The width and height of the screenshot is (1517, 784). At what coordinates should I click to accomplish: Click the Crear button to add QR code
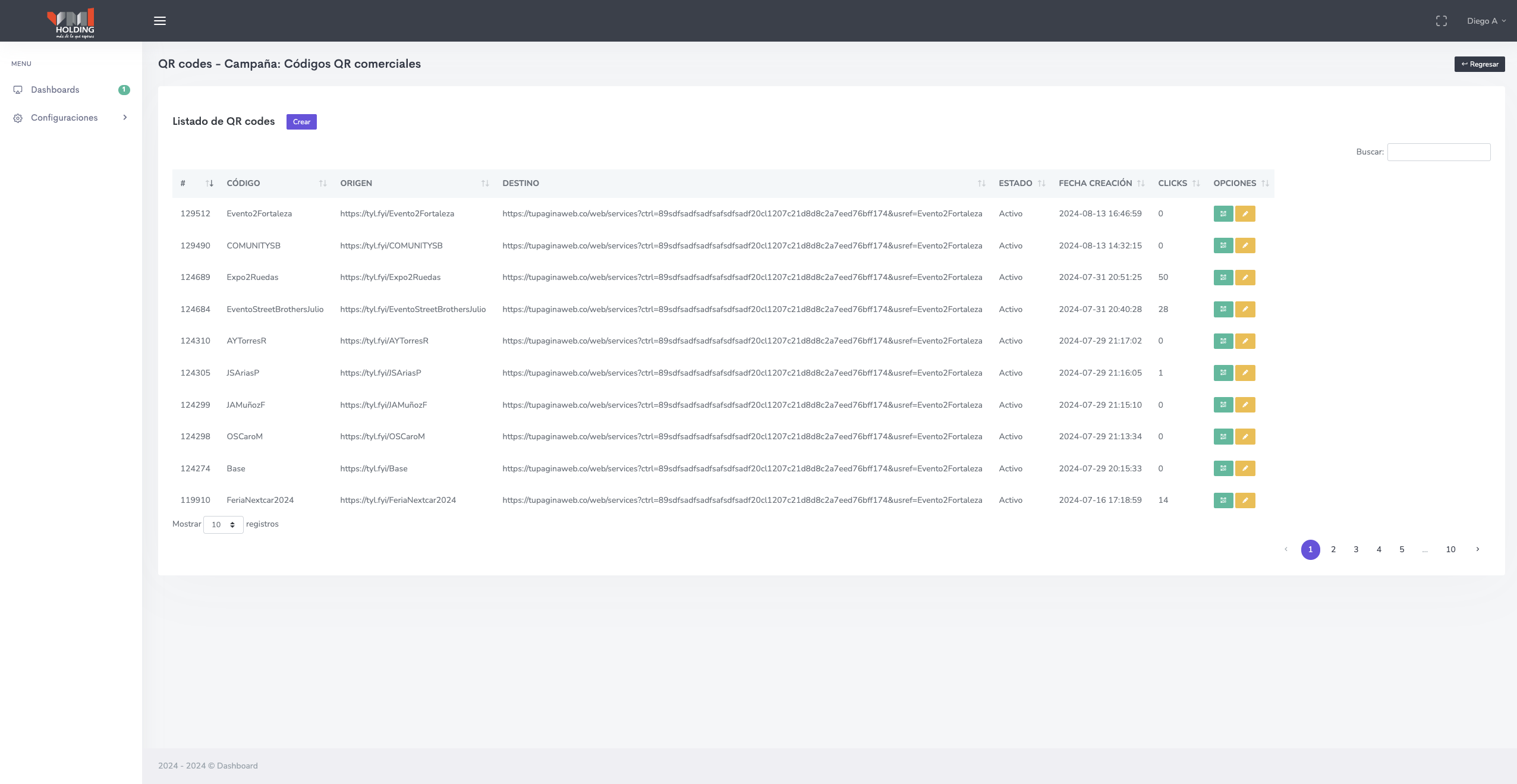click(301, 122)
